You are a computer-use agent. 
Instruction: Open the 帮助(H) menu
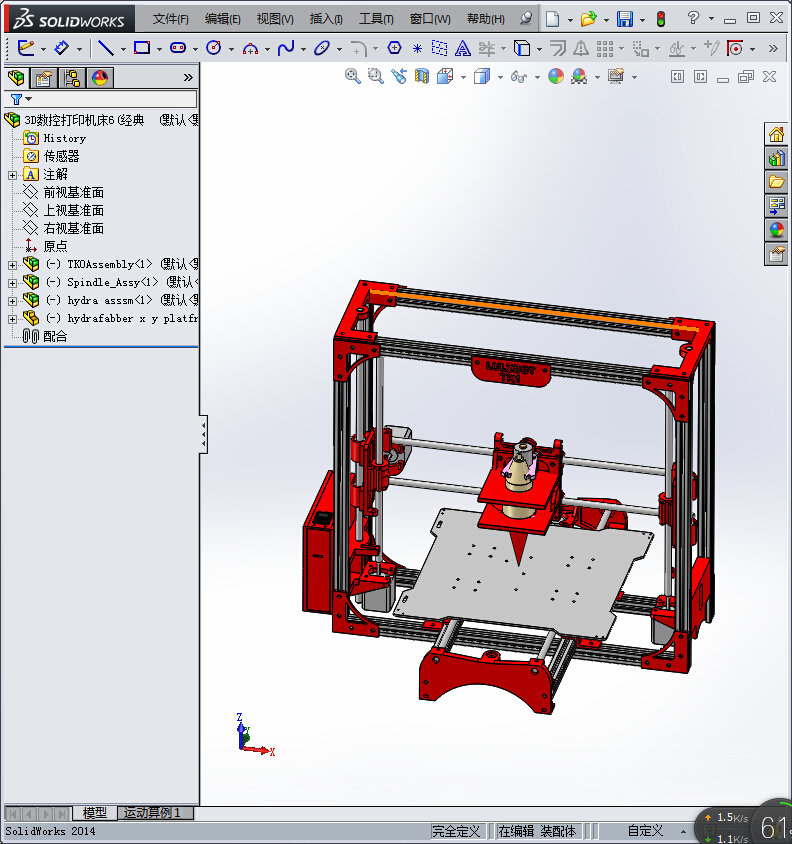[x=486, y=19]
